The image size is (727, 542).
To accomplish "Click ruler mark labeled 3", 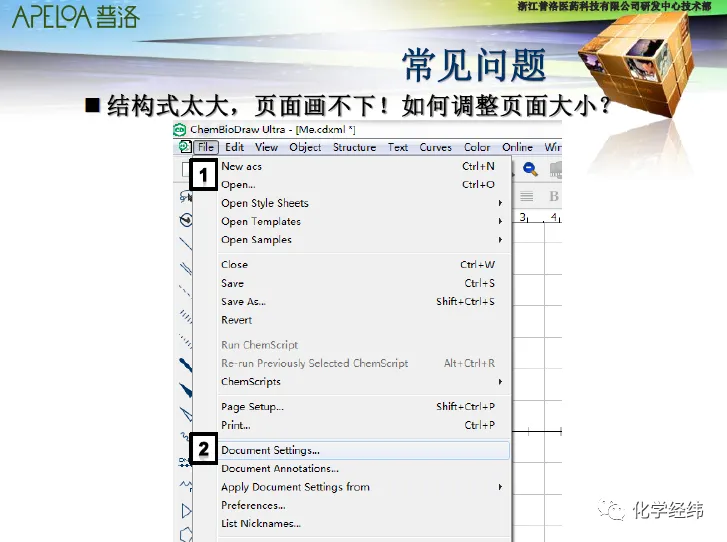I will [x=523, y=217].
